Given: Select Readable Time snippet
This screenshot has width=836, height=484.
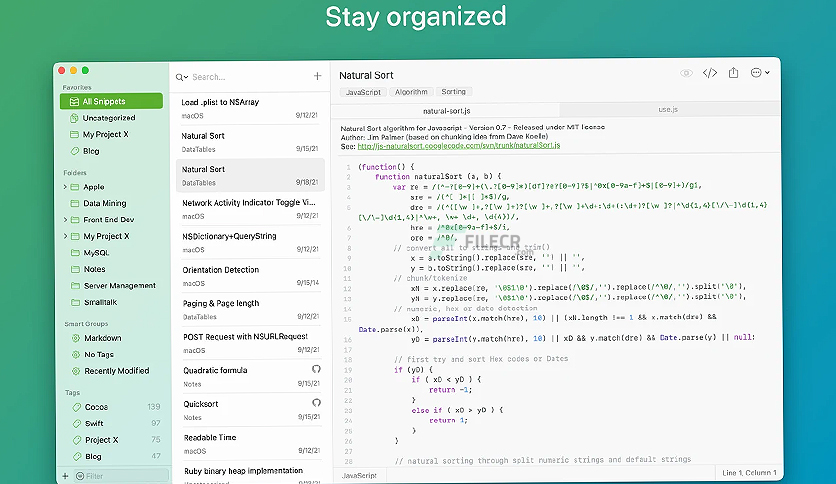Looking at the screenshot, I should pyautogui.click(x=250, y=444).
